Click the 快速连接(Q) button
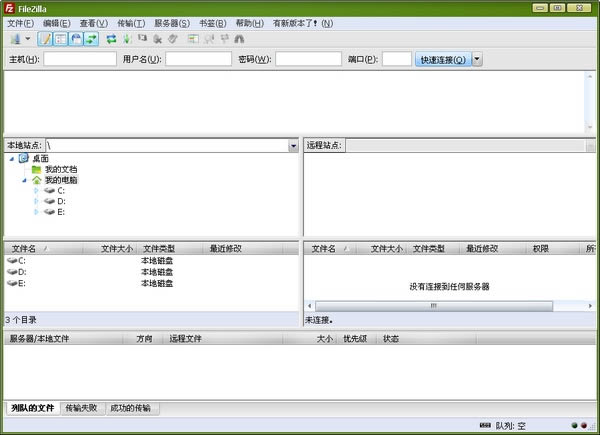The image size is (600, 435). point(443,59)
